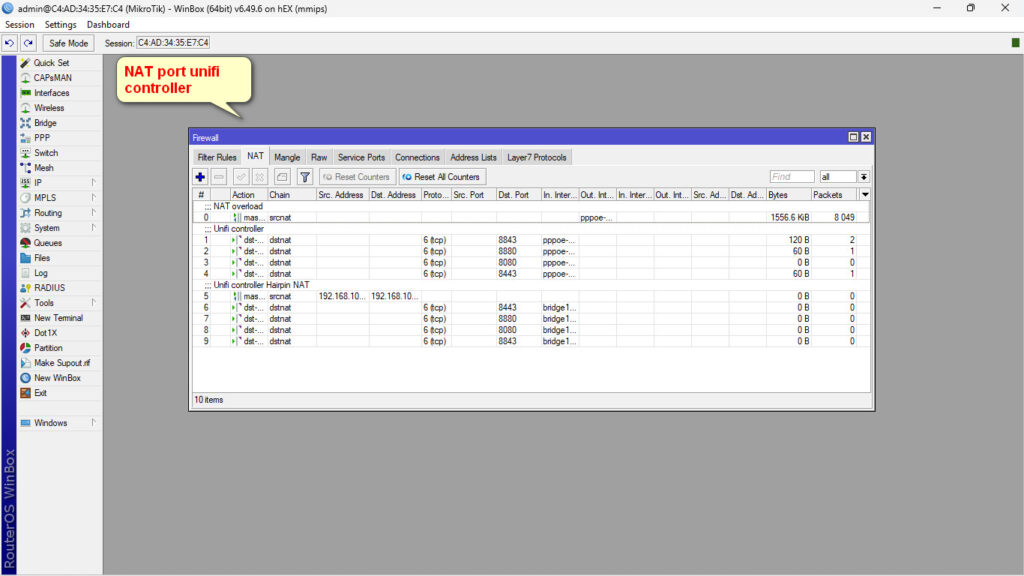Viewport: 1024px width, 576px height.
Task: Switch to the Filter Rules tab
Action: click(217, 157)
